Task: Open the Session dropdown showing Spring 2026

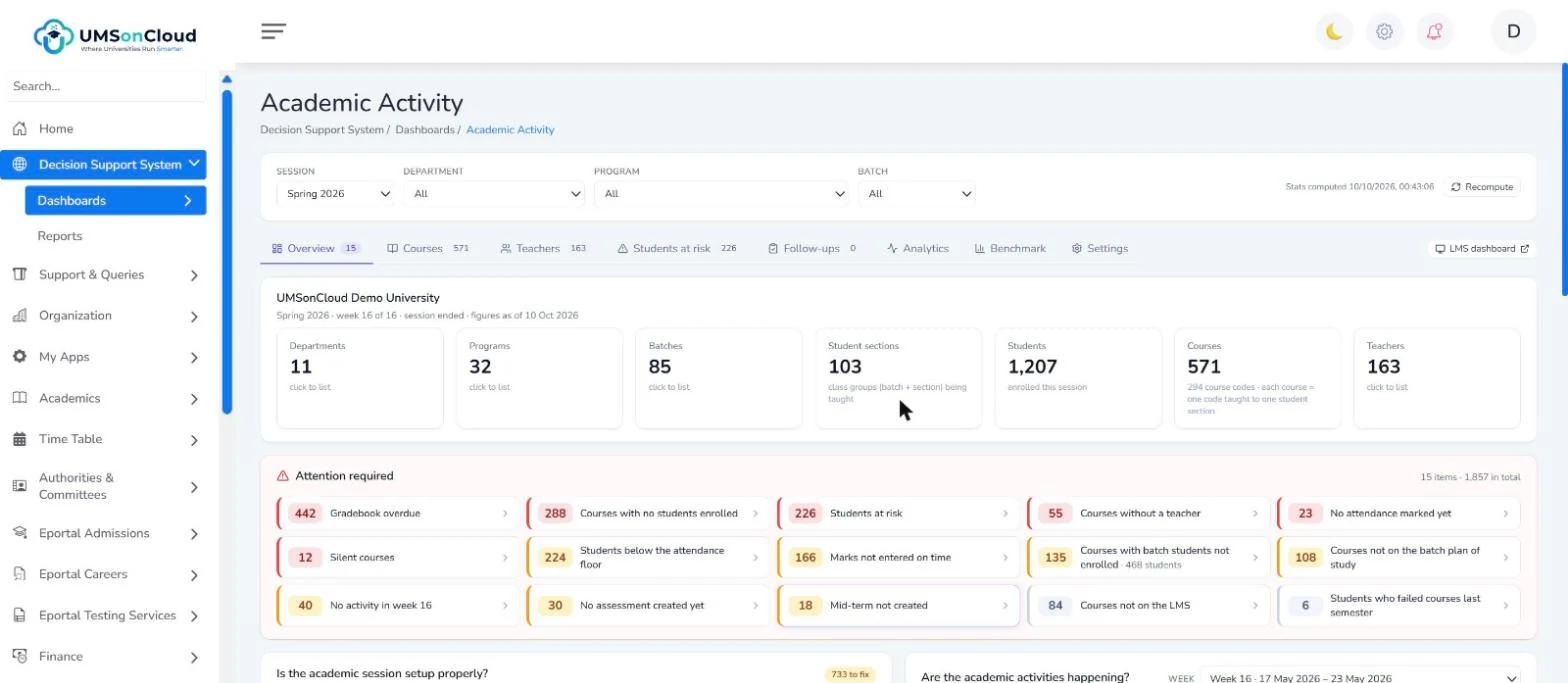Action: point(335,194)
